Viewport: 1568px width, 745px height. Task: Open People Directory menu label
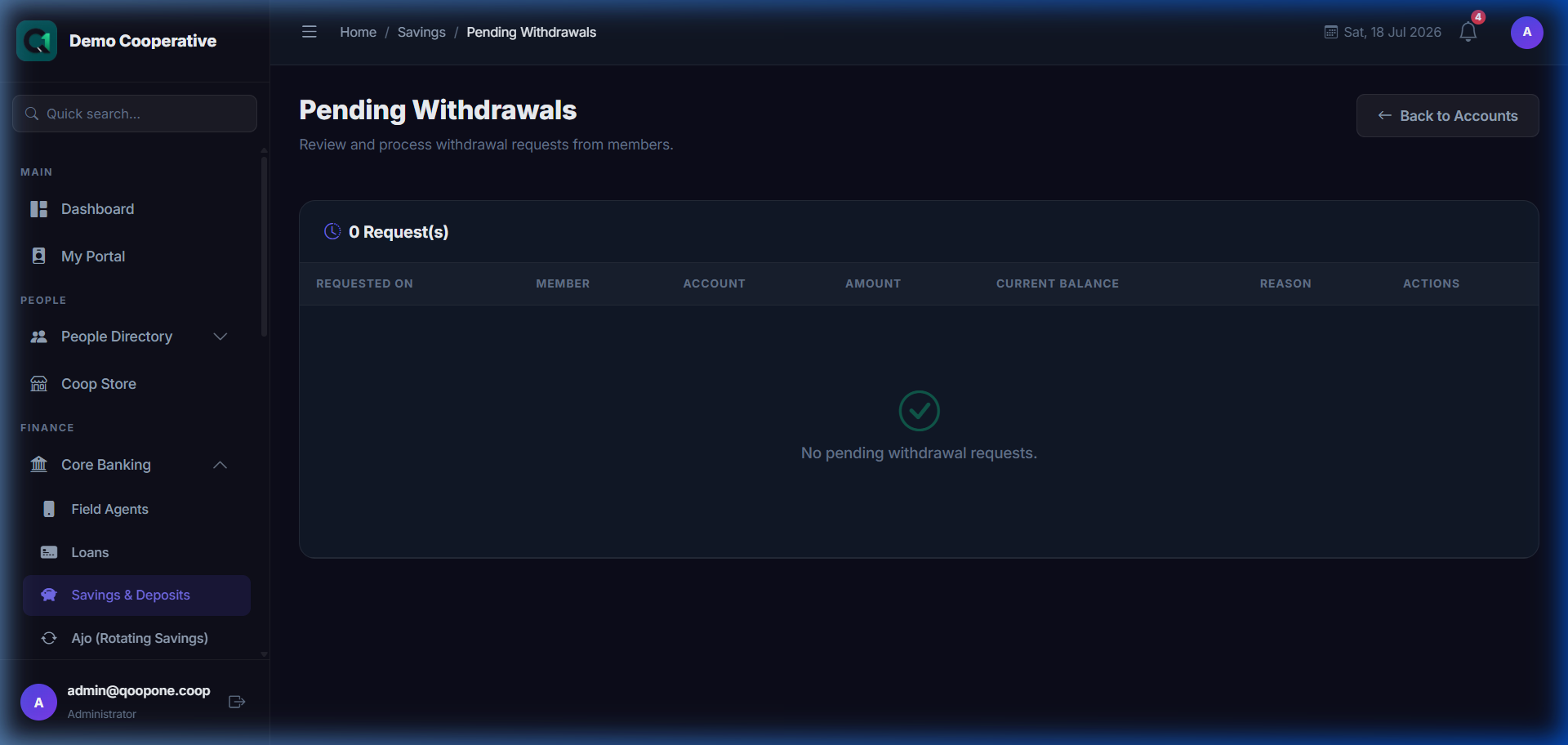(x=117, y=337)
